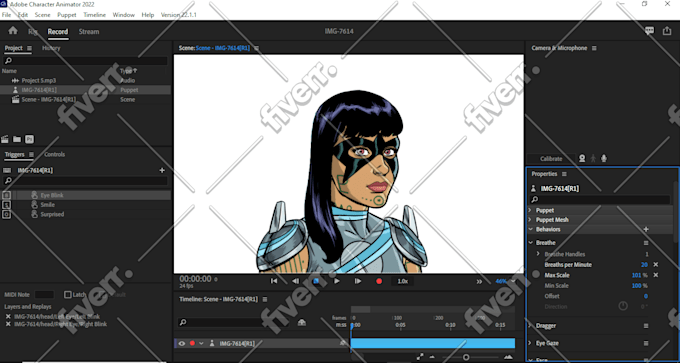Viewport: 680px width, 363px height.
Task: Click the Photoshop Ps icon in Project panel
Action: point(29,139)
